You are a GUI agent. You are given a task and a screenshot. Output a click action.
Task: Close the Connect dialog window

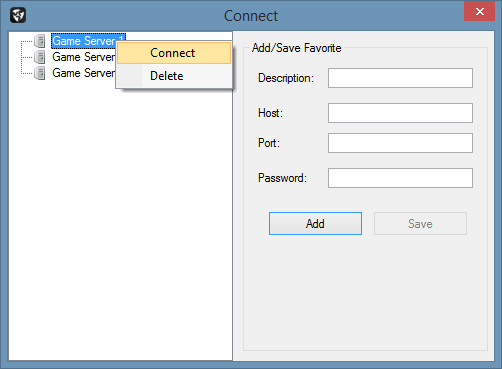tap(479, 11)
